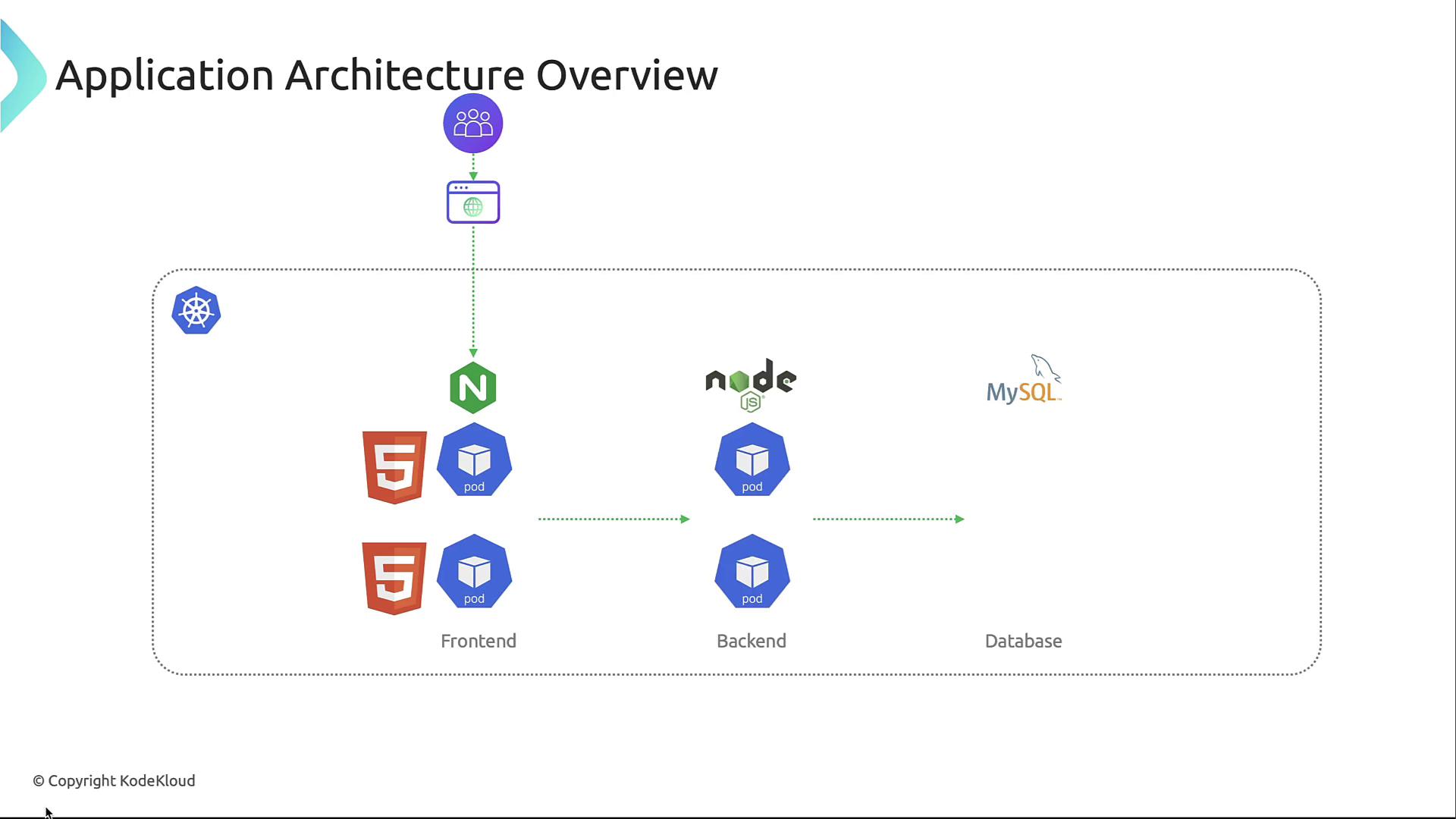Screen dimensions: 1456x819
Task: Click arrow from frontend to backend
Action: 613,519
